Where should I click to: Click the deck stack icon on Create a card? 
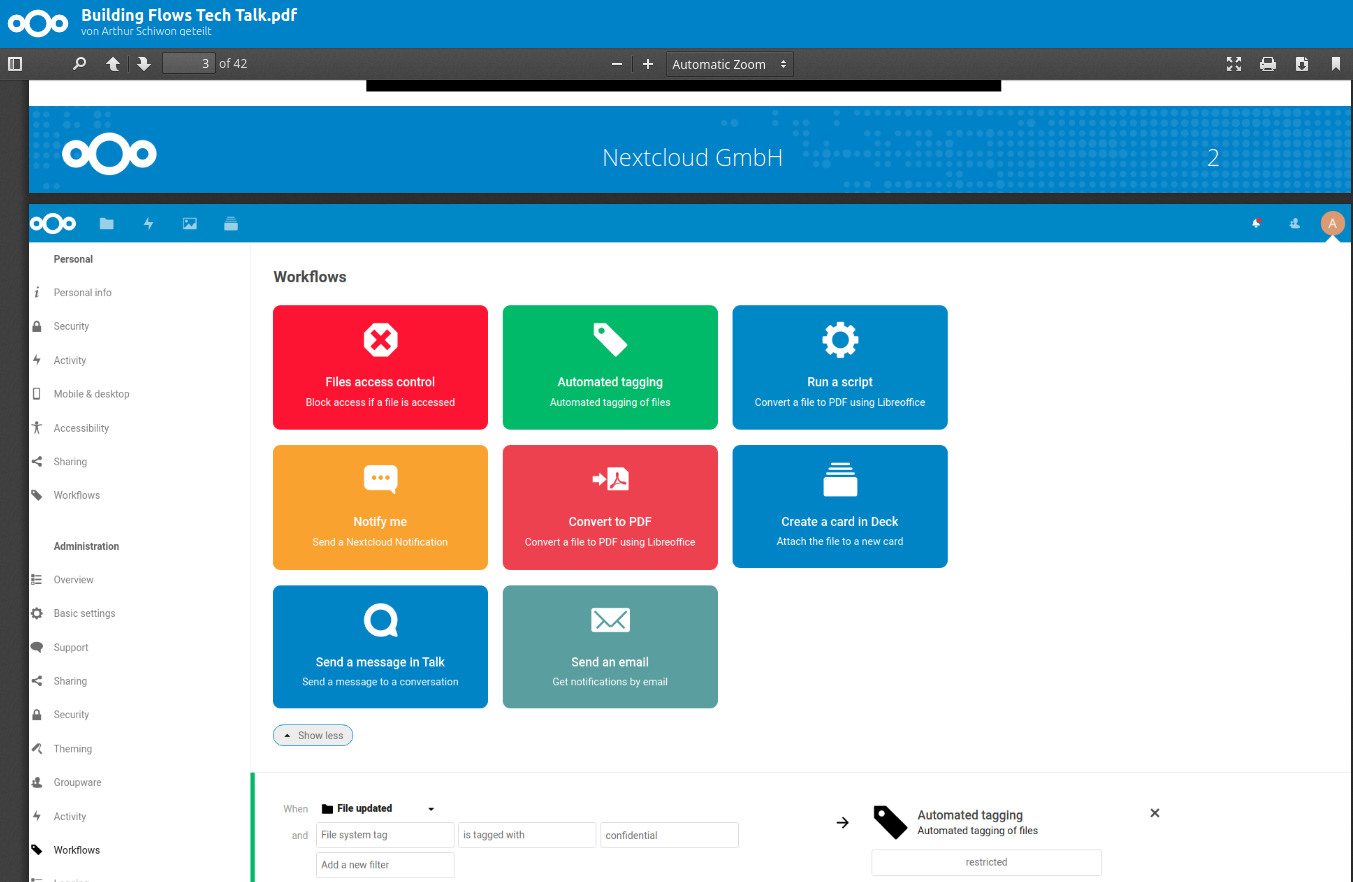click(840, 479)
